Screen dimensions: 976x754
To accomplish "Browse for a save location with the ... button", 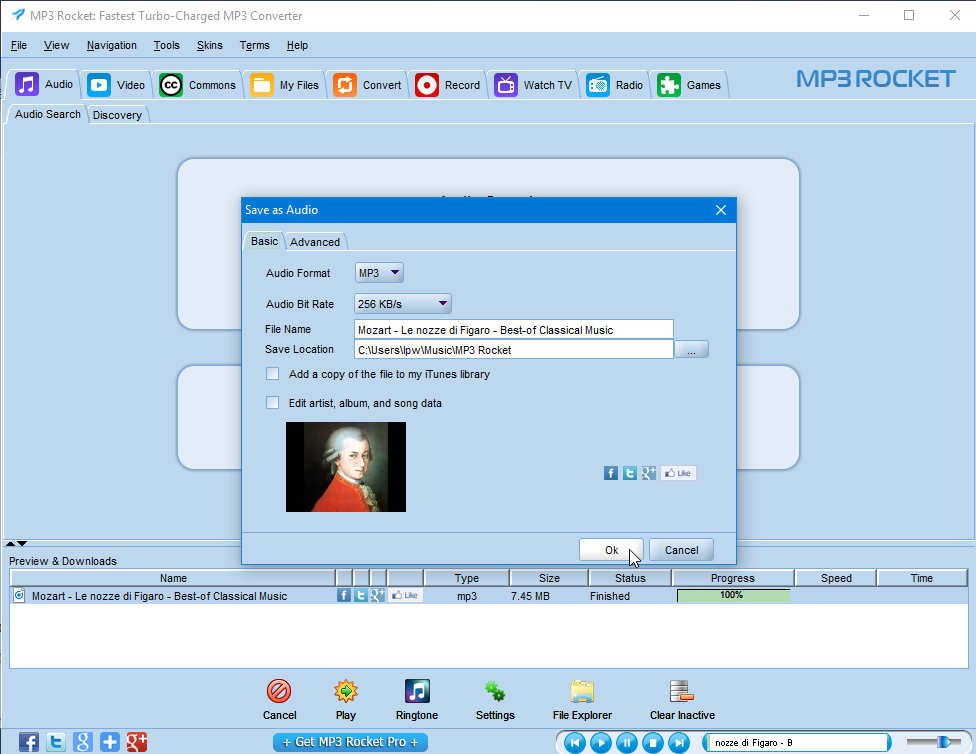I will (692, 350).
